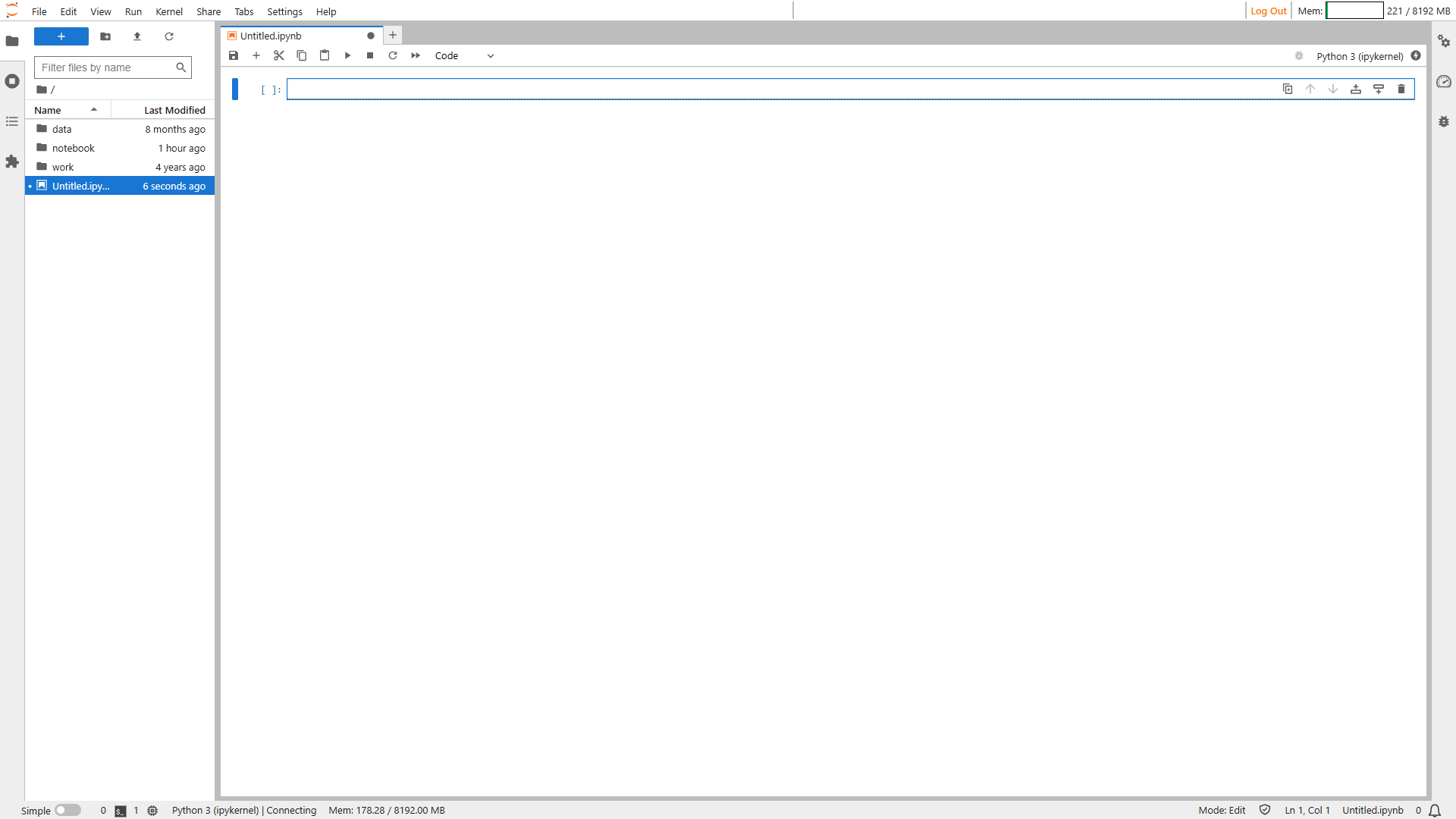Viewport: 1456px width, 819px height.
Task: Run the selected cell
Action: coord(347,55)
